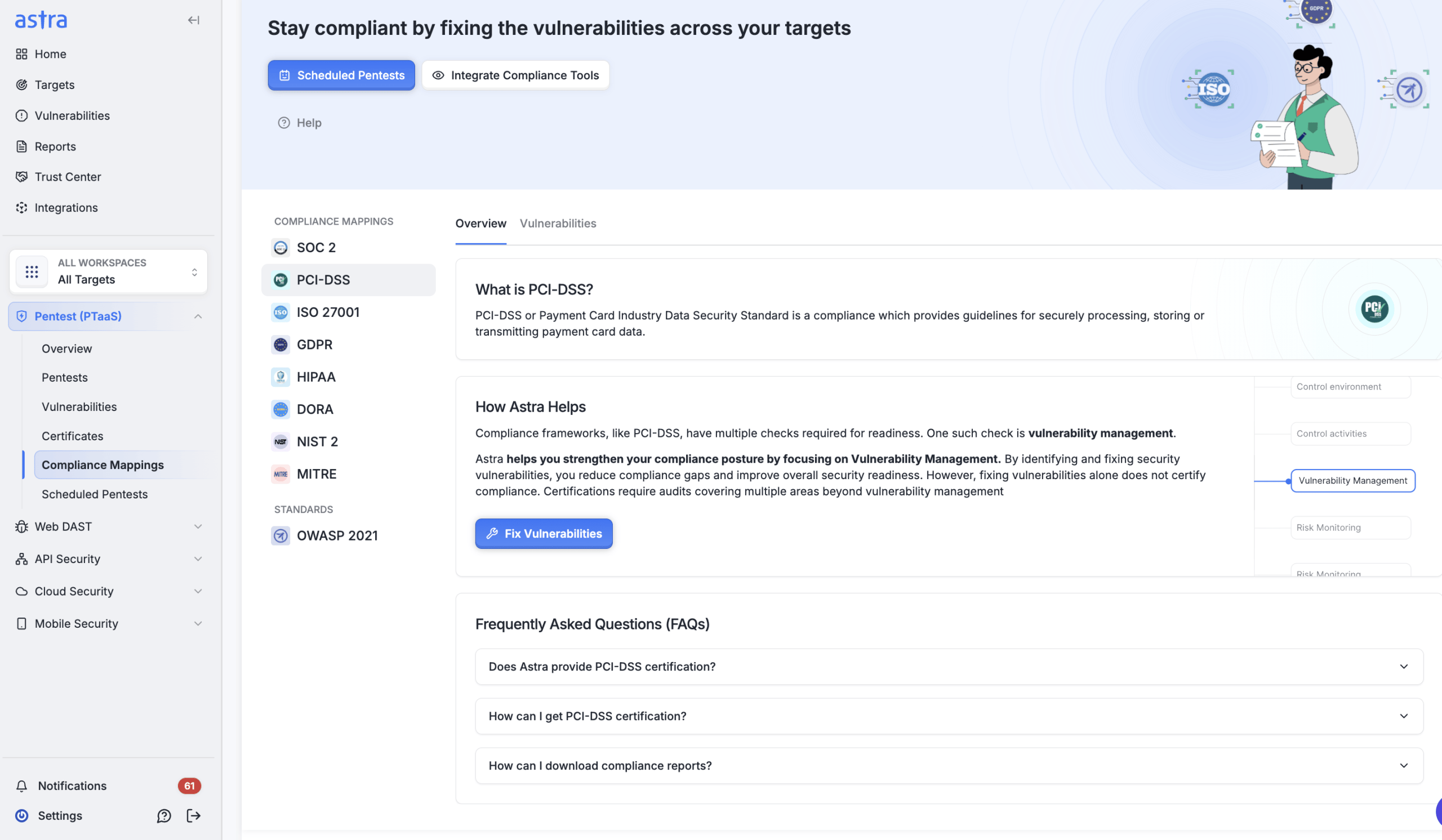Open the All Workspaces target selector
The height and width of the screenshot is (840, 1442).
[x=108, y=271]
